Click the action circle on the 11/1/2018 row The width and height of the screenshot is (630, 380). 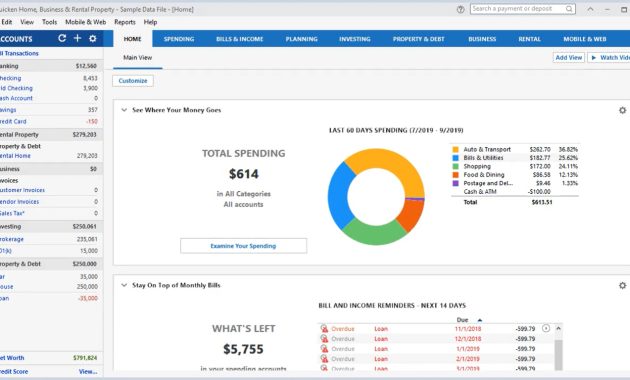coord(546,328)
